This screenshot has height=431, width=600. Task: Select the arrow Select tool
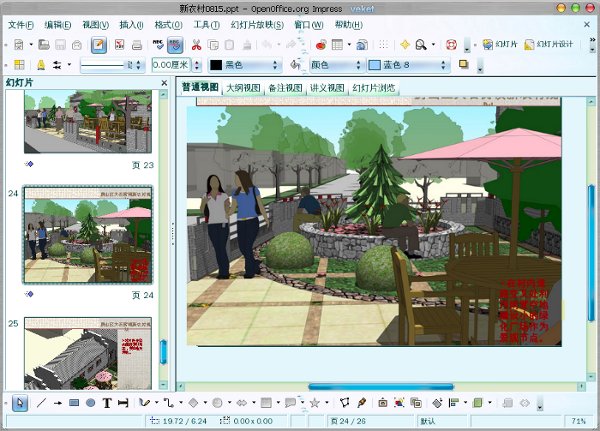[x=20, y=403]
